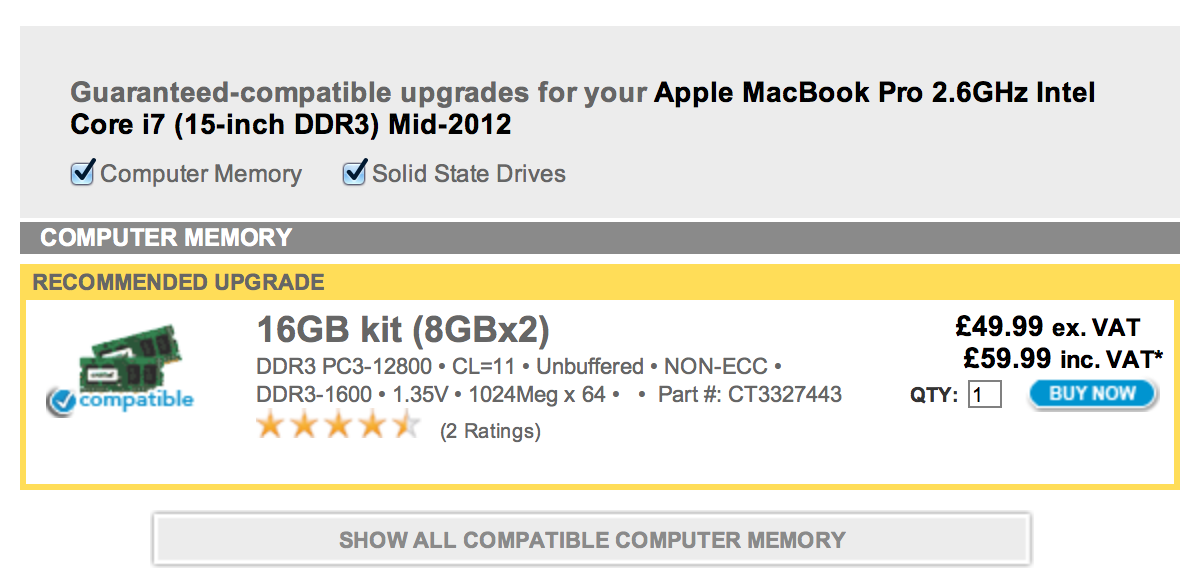The image size is (1202, 584).
Task: Click the RECOMMENDED UPGRADE banner label
Action: click(x=179, y=282)
